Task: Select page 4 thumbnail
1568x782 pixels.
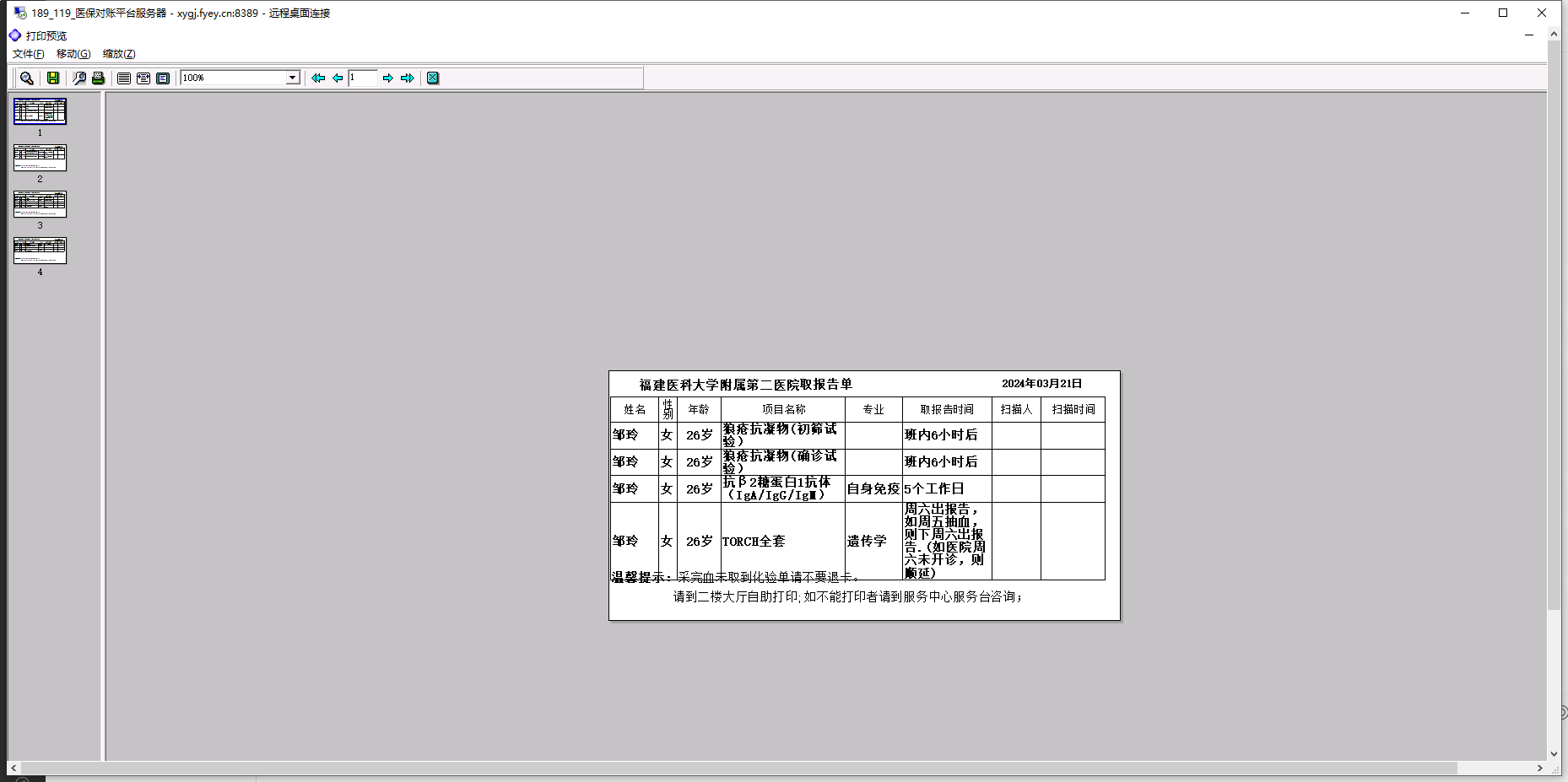Action: (x=40, y=251)
